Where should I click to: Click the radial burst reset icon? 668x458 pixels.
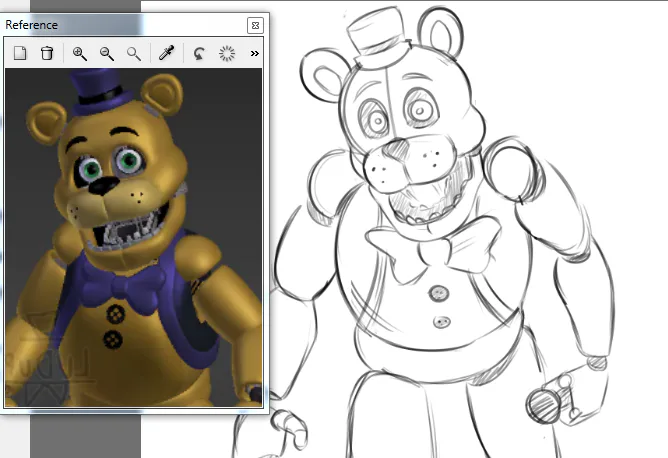pos(227,53)
